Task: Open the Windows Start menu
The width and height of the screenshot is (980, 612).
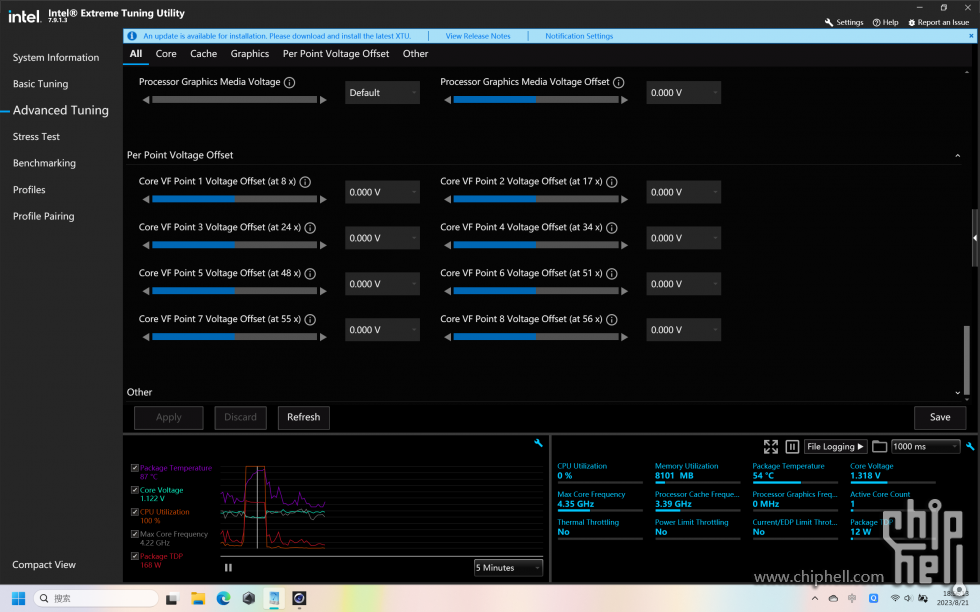Action: pyautogui.click(x=19, y=598)
